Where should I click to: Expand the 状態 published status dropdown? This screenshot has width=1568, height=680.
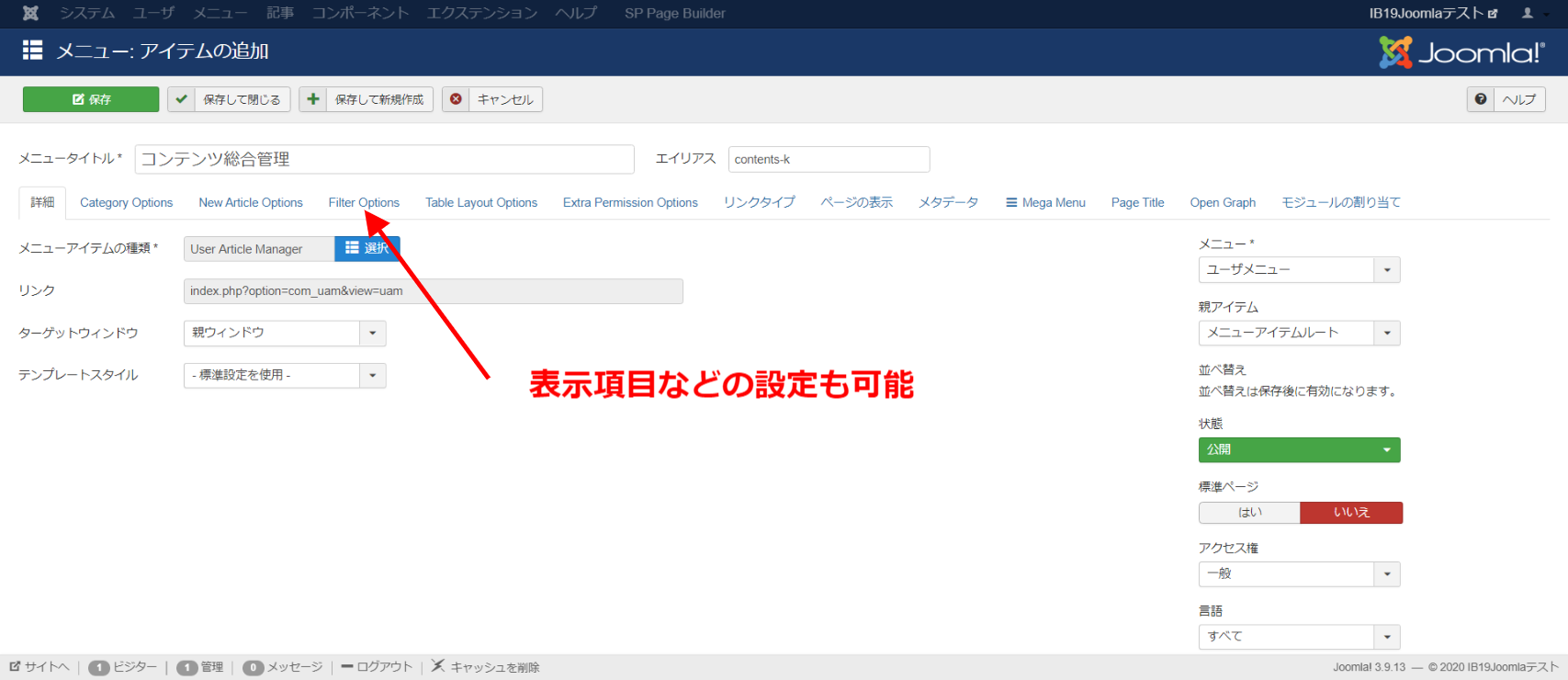tap(1299, 450)
